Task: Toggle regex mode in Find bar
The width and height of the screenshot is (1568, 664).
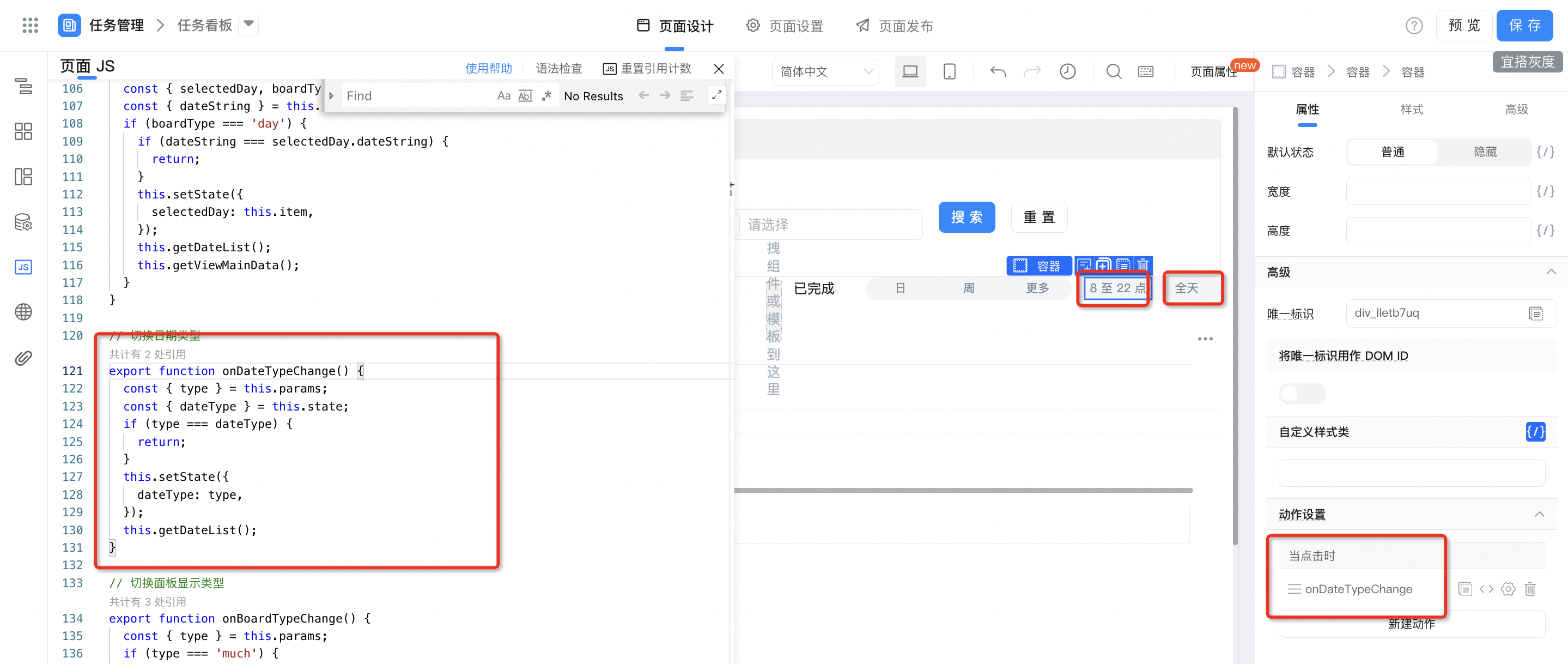Action: (x=546, y=95)
